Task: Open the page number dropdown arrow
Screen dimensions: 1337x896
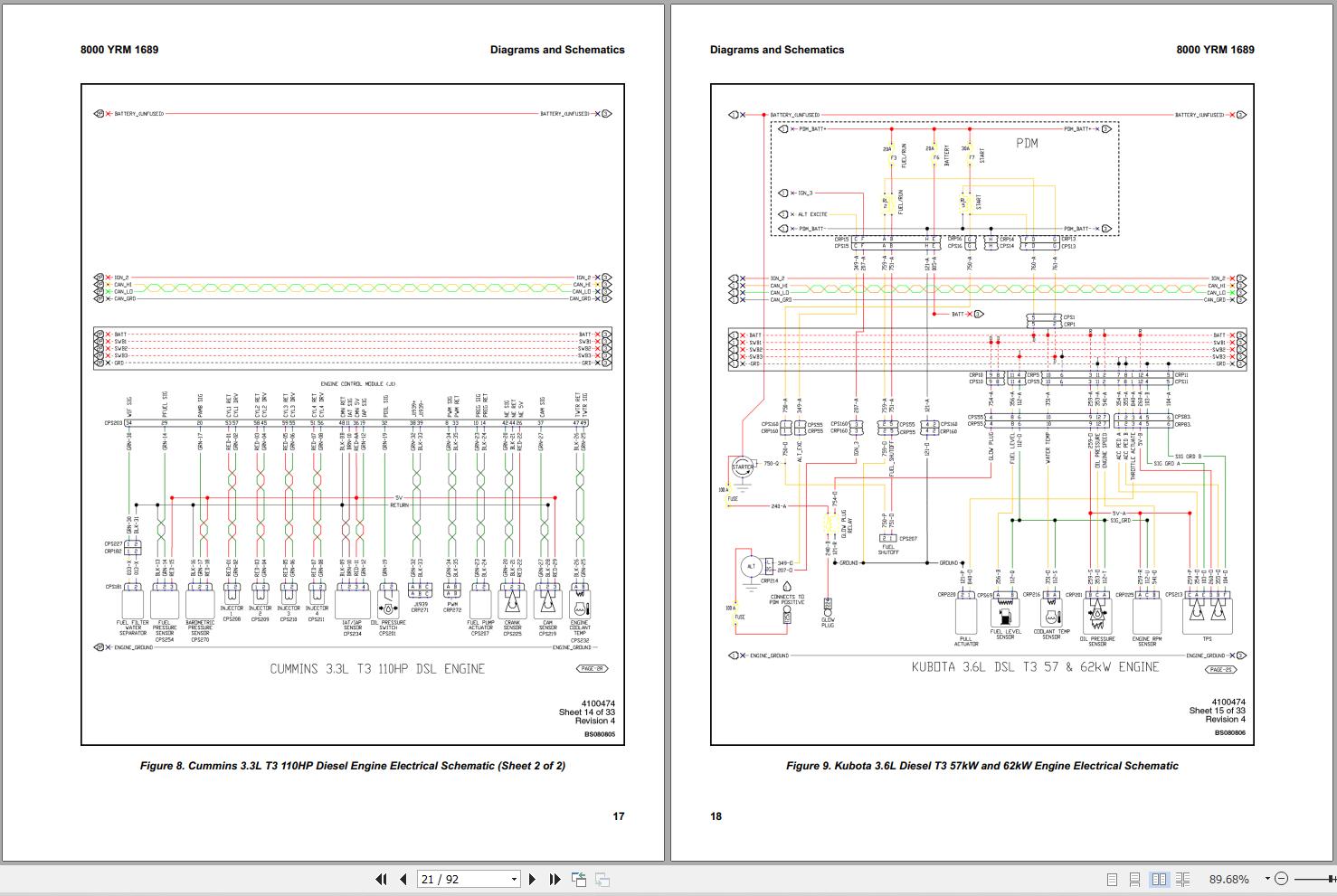Action: [x=514, y=879]
